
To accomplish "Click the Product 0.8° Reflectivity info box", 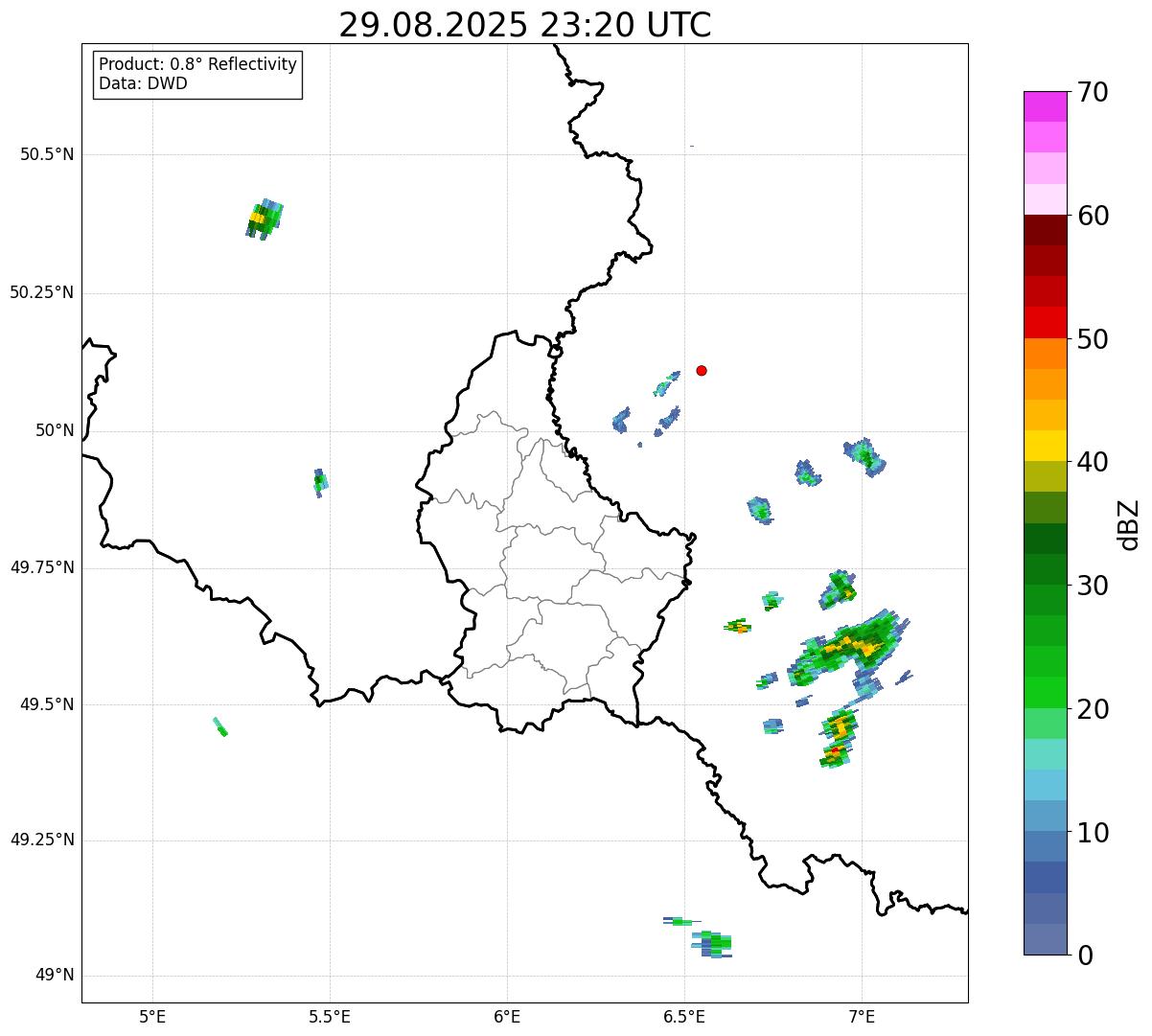I will pyautogui.click(x=198, y=74).
